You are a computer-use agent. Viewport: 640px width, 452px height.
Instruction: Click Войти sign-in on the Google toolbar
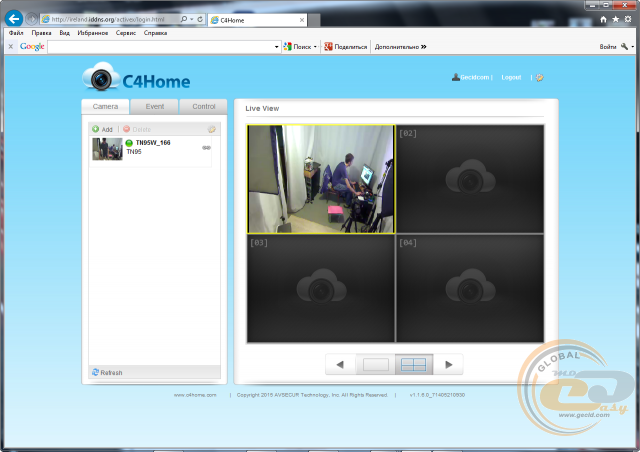pyautogui.click(x=608, y=47)
